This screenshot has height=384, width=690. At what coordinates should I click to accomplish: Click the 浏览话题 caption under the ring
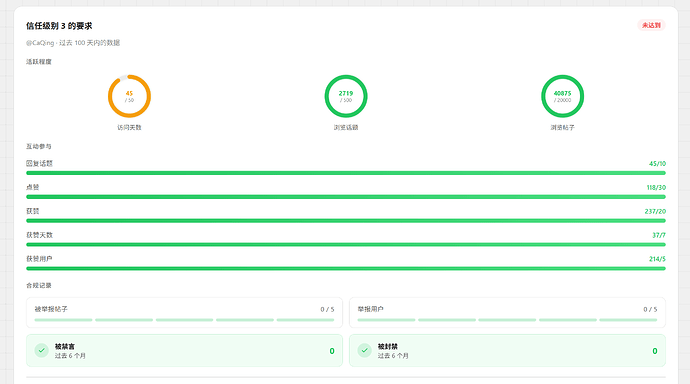tap(346, 127)
